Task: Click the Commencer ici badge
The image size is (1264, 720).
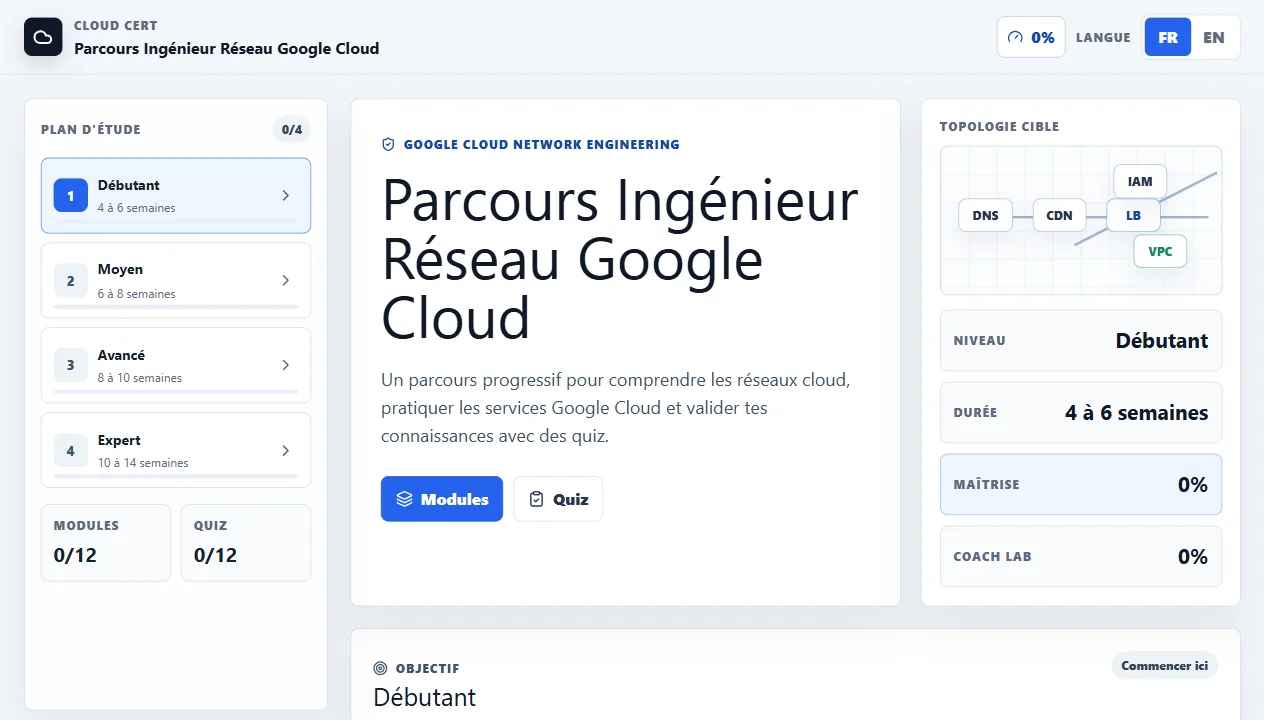Action: point(1165,666)
